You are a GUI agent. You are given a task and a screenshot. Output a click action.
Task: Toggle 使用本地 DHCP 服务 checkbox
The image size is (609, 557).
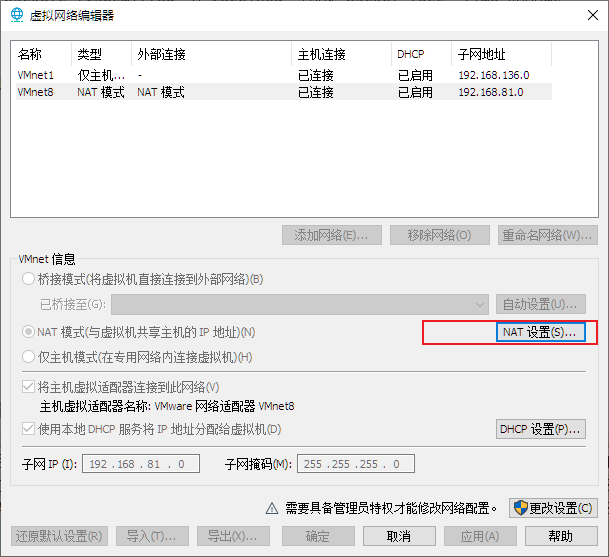click(x=28, y=429)
